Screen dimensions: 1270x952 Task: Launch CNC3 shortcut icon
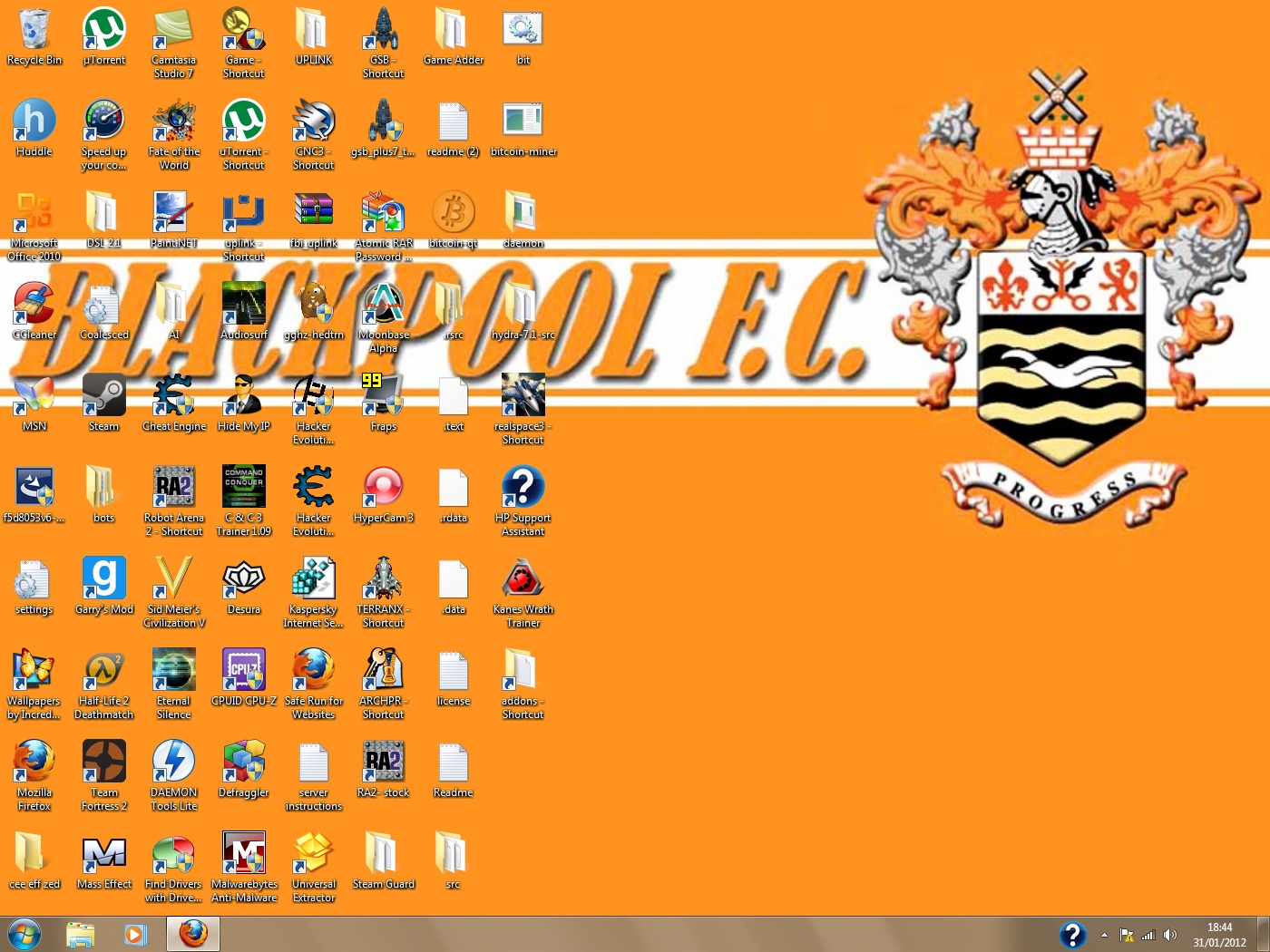(x=314, y=134)
